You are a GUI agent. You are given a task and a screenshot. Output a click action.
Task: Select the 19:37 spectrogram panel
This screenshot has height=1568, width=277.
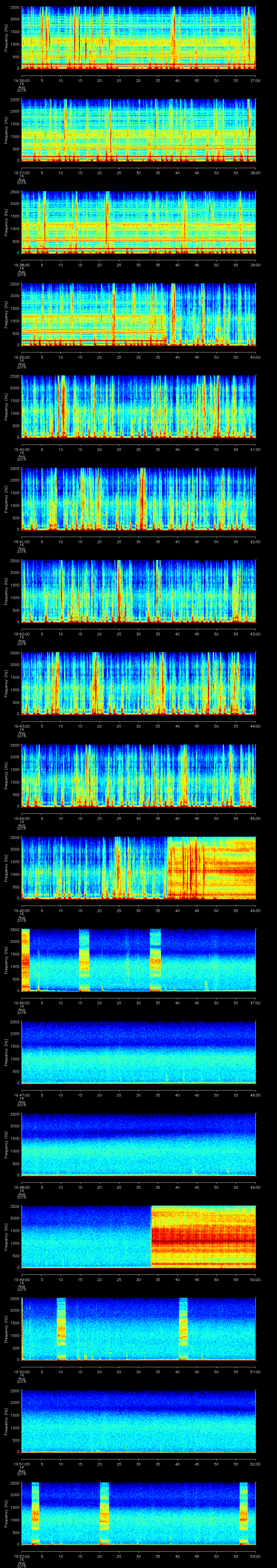[139, 130]
